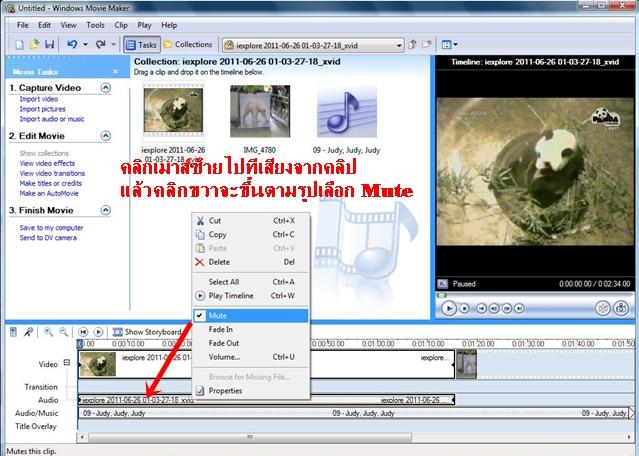Toggle the checked Mute option
This screenshot has height=456, width=639.
tap(251, 316)
